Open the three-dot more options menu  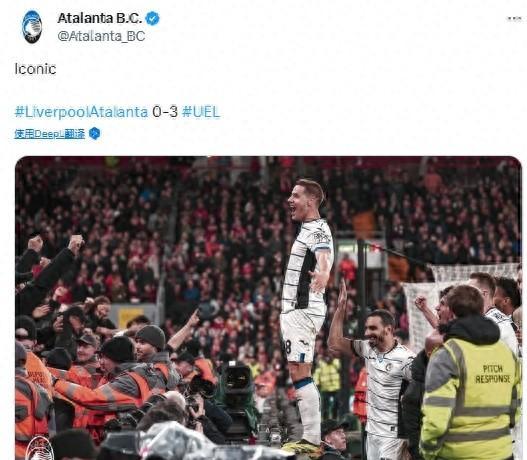pos(515,19)
